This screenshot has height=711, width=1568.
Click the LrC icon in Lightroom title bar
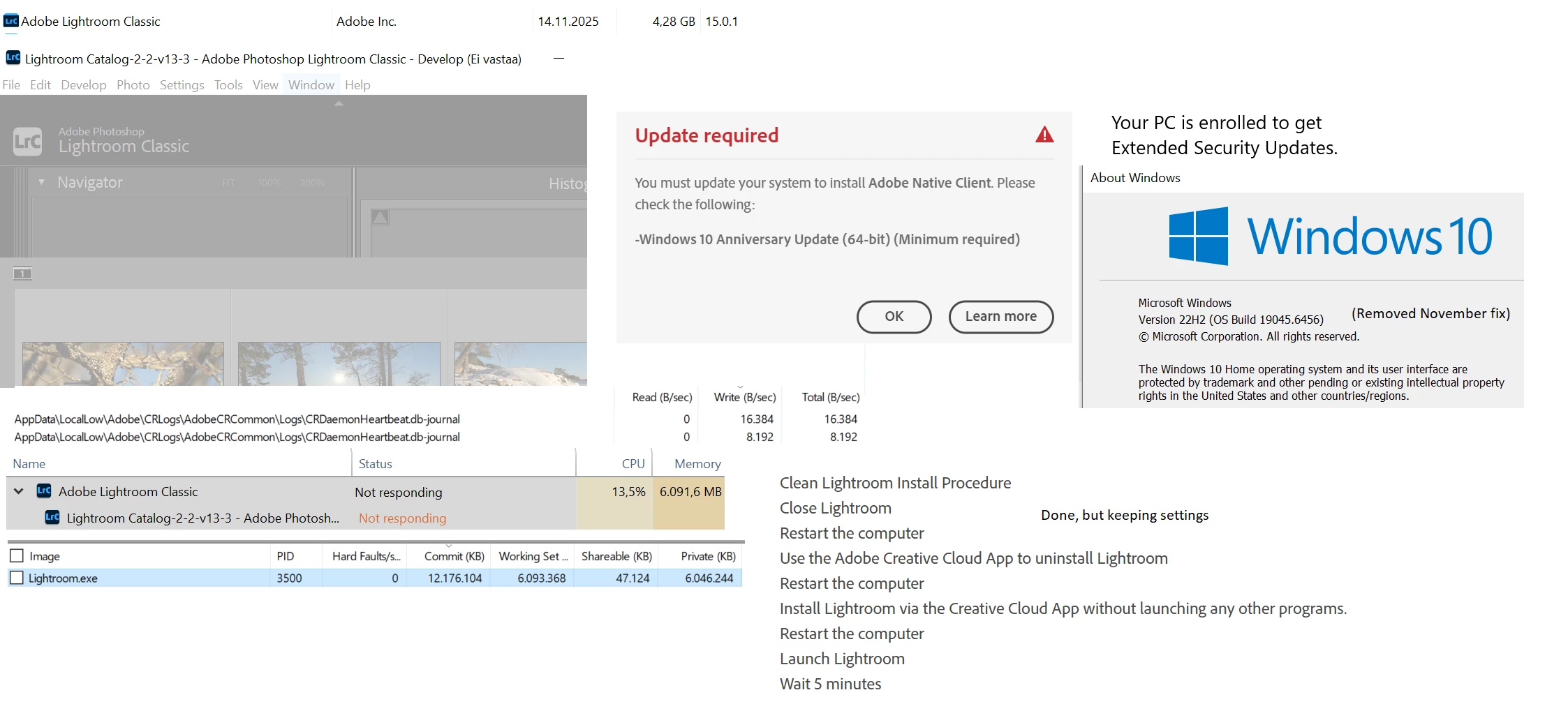click(13, 58)
